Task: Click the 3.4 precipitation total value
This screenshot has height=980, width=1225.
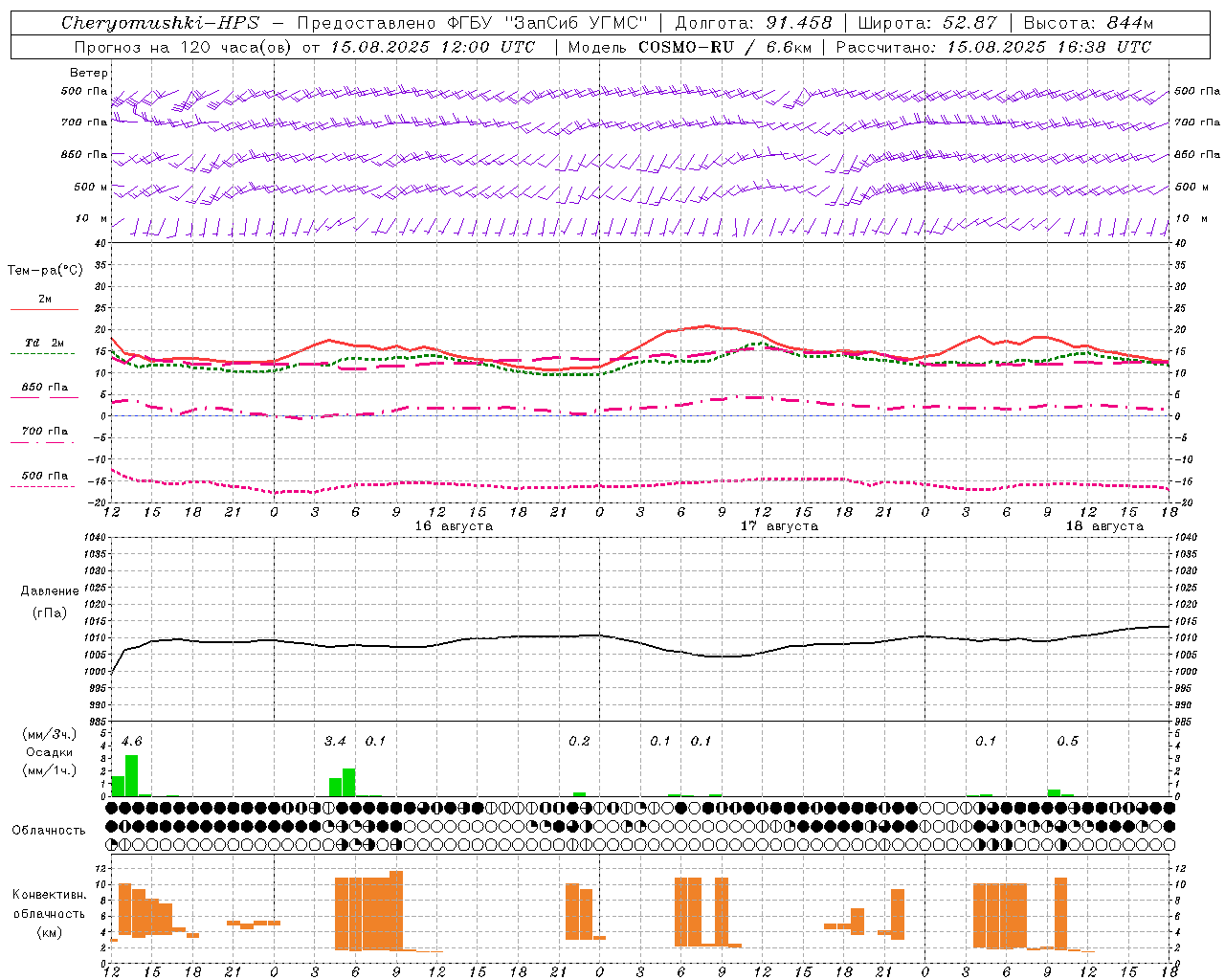Action: point(335,742)
